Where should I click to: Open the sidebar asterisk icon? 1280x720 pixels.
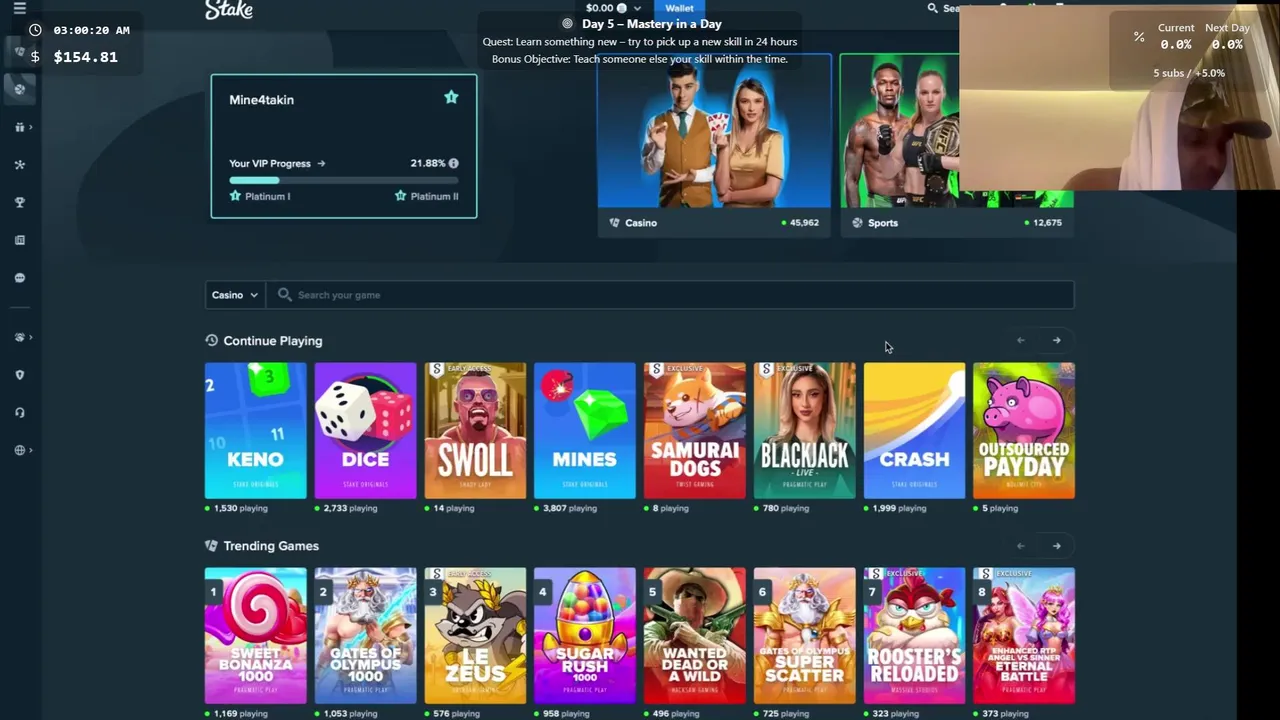pyautogui.click(x=19, y=165)
